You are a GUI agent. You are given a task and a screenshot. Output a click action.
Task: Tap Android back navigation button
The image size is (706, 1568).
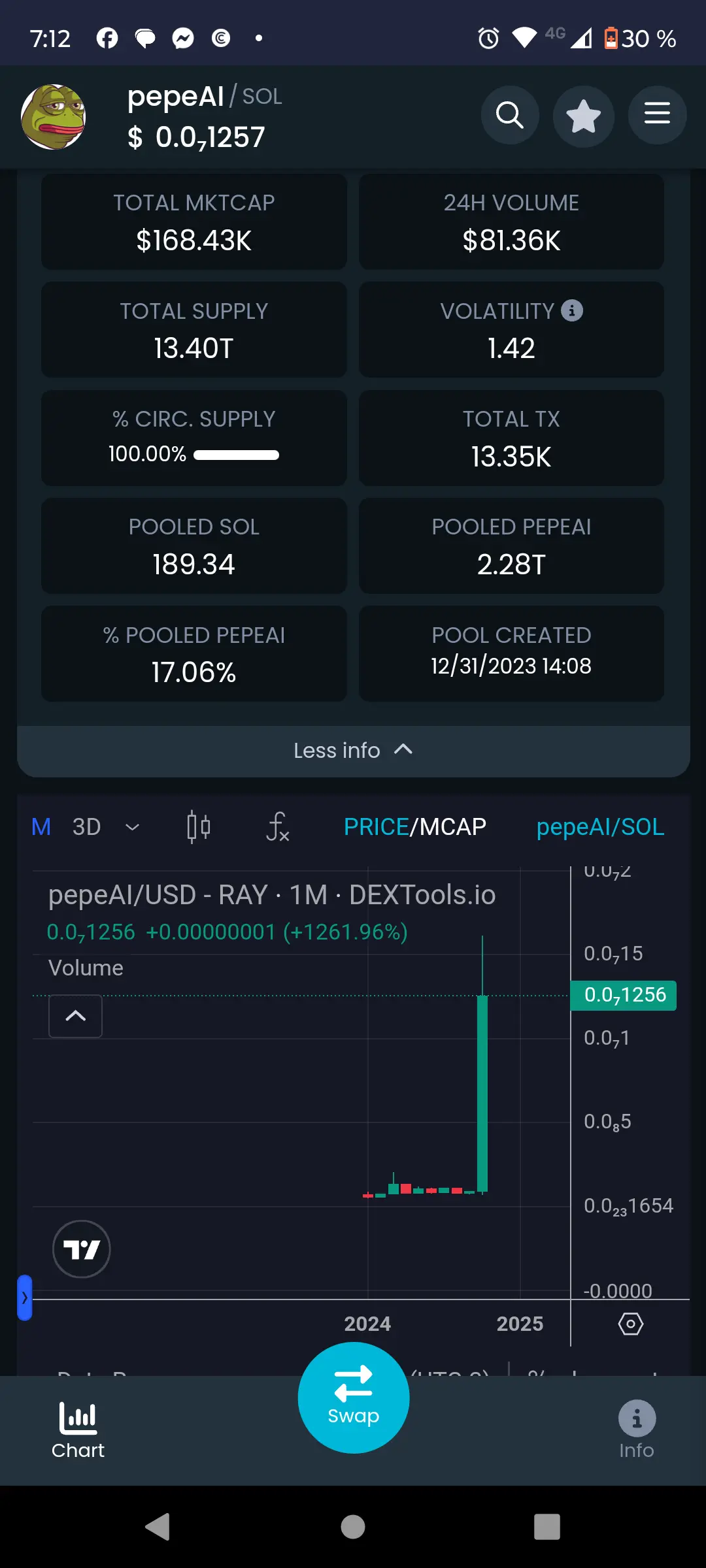coord(158,1527)
